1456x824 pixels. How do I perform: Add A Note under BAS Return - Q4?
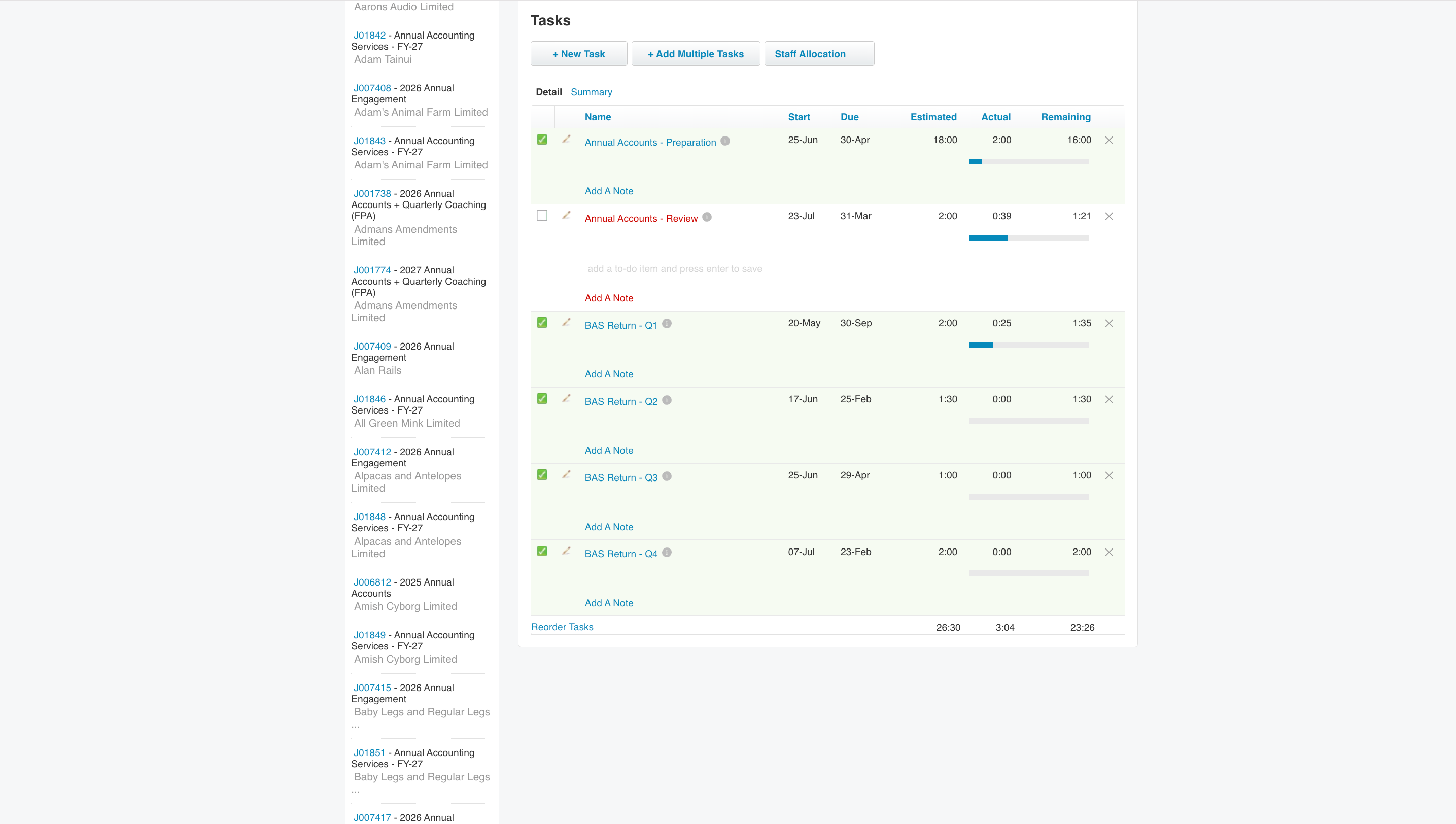point(609,603)
